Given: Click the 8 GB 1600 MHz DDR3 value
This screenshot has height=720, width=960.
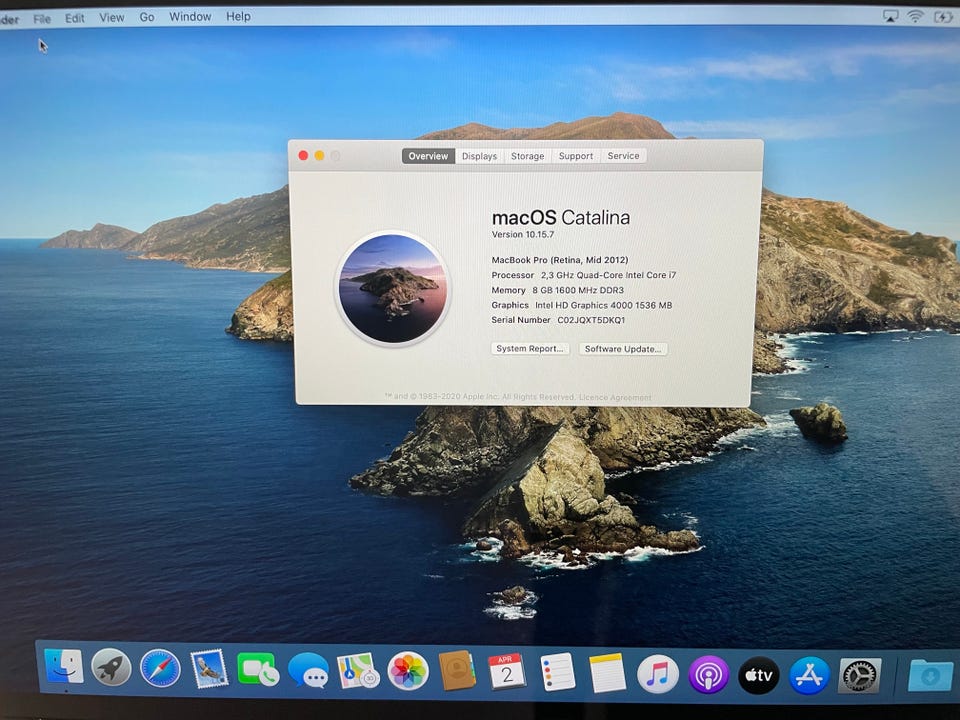Looking at the screenshot, I should pyautogui.click(x=578, y=290).
